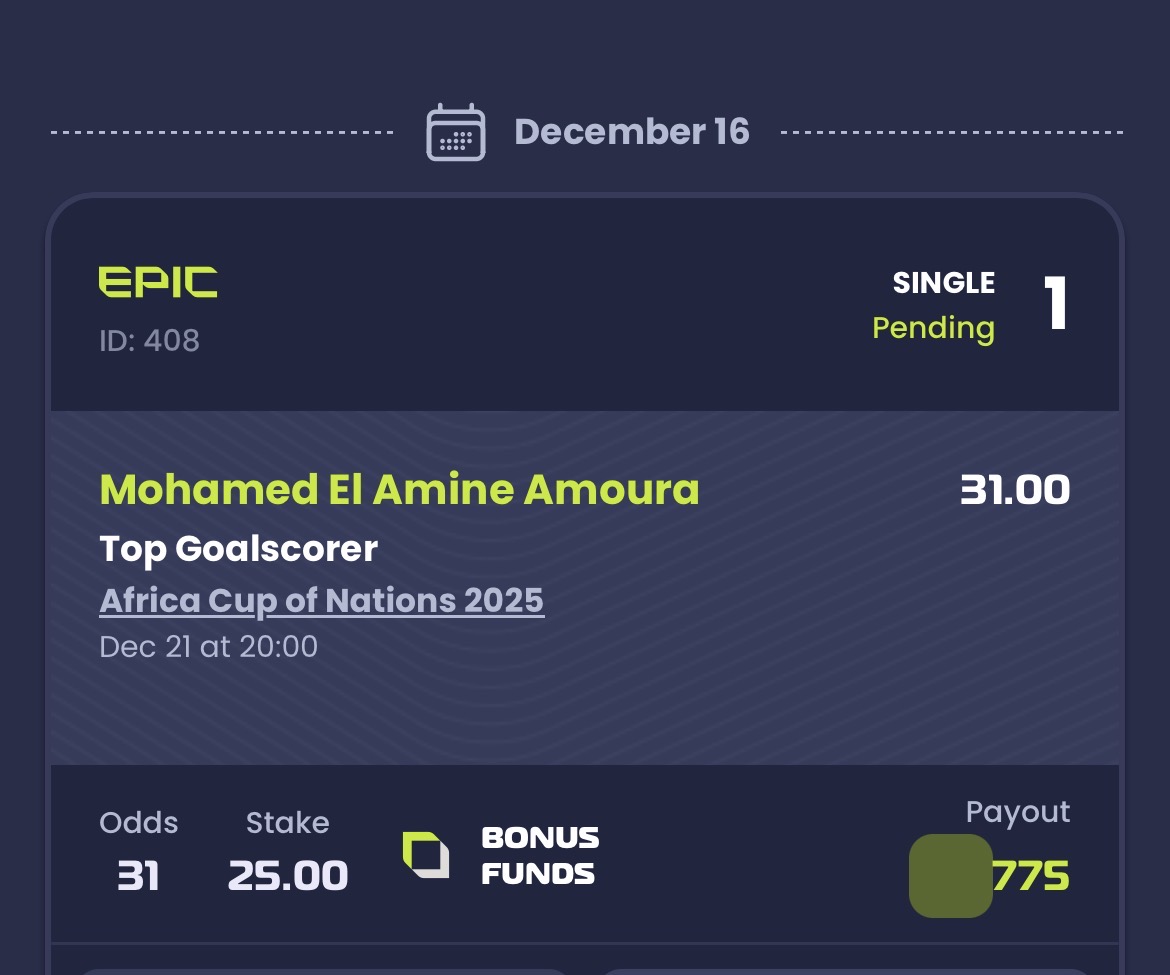Click the Pending status label

click(933, 328)
